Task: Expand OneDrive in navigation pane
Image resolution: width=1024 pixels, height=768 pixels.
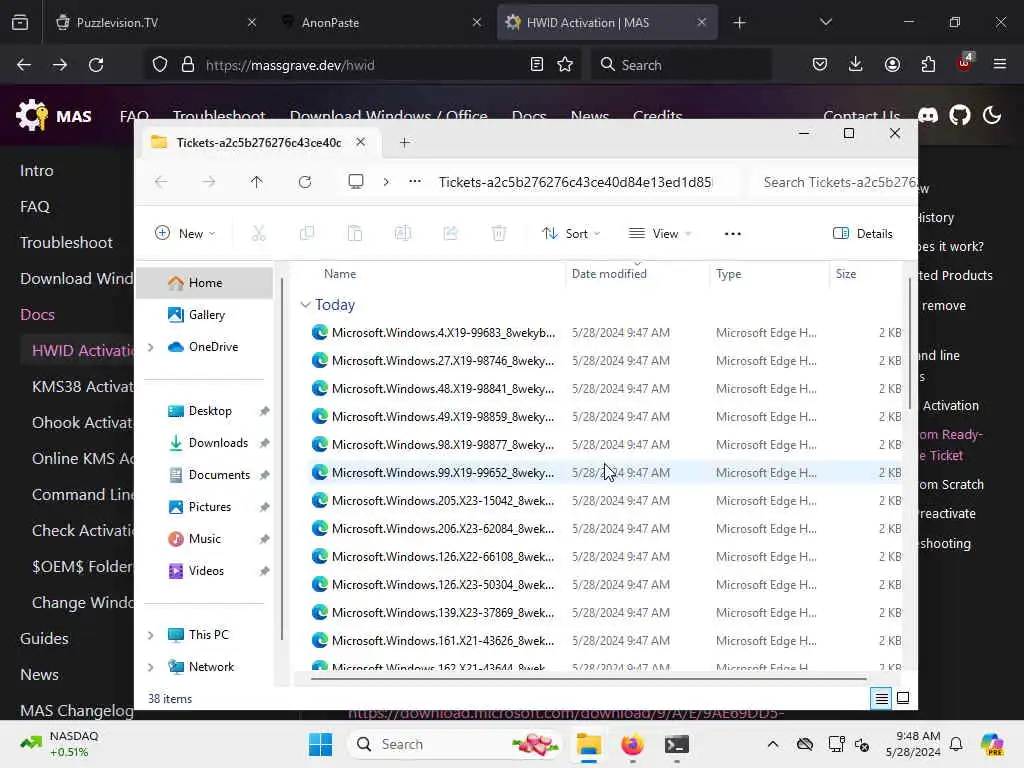Action: pyautogui.click(x=150, y=347)
